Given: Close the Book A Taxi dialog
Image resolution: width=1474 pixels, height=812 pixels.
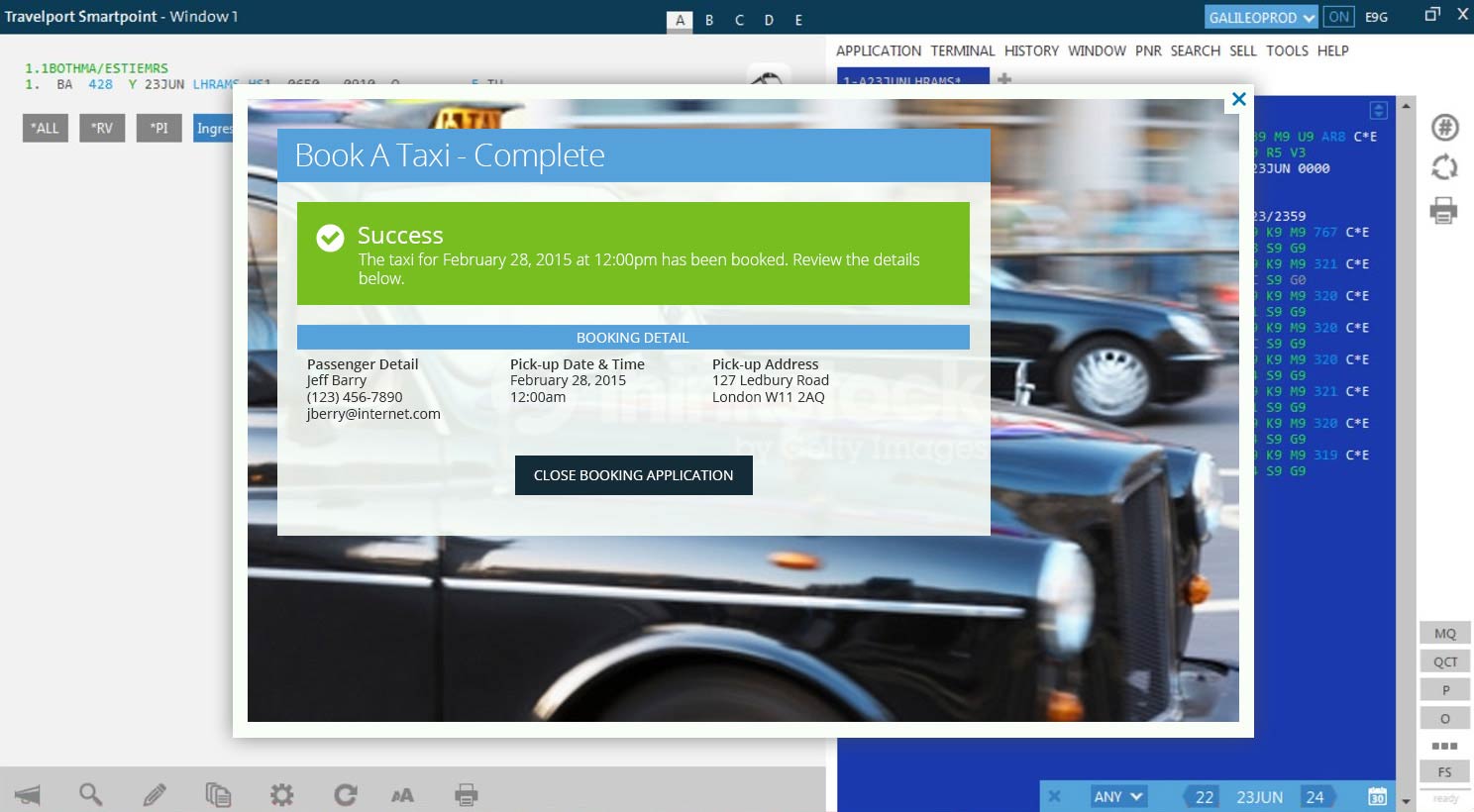Looking at the screenshot, I should click(x=1238, y=99).
